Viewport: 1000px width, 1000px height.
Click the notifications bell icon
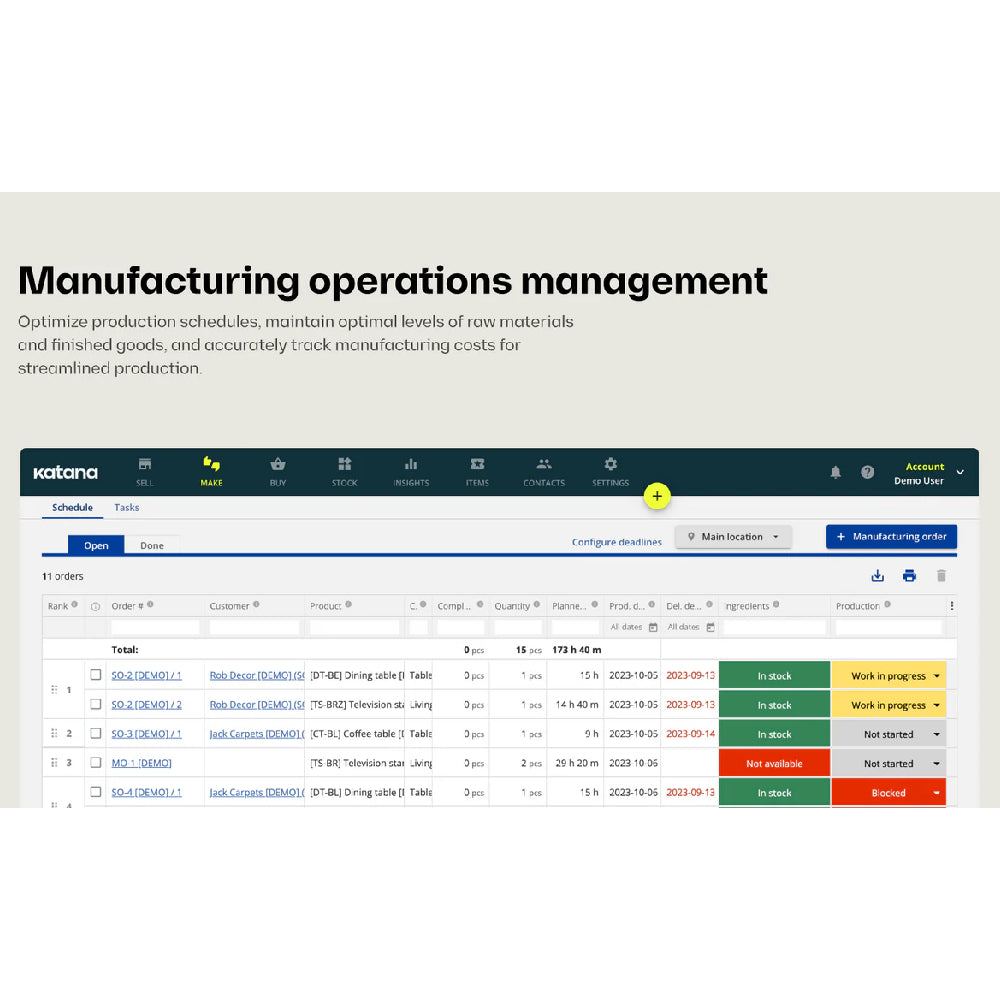pyautogui.click(x=835, y=472)
